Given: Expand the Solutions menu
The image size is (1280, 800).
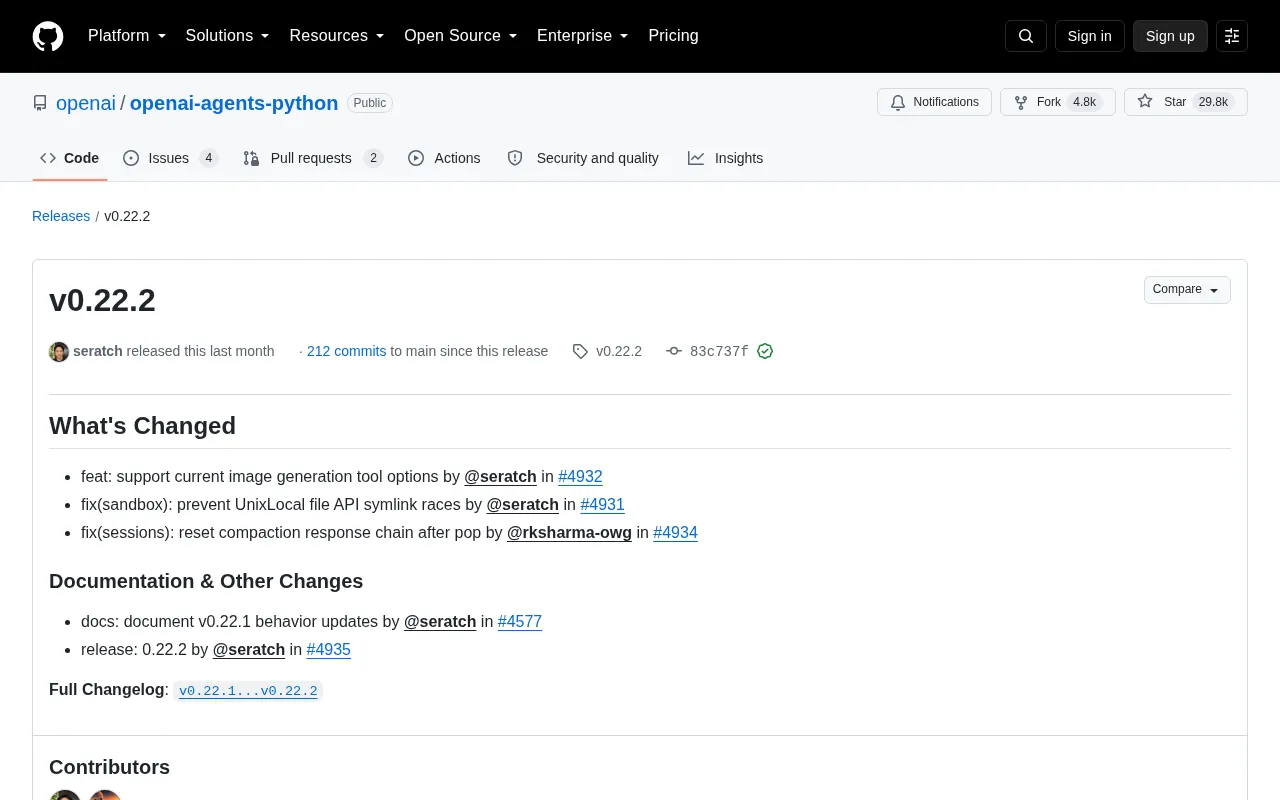Looking at the screenshot, I should click(227, 36).
